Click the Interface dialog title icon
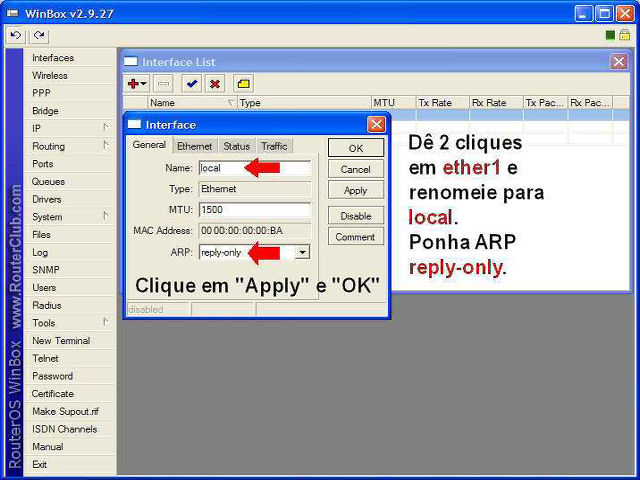Image resolution: width=640 pixels, height=480 pixels. 134,124
